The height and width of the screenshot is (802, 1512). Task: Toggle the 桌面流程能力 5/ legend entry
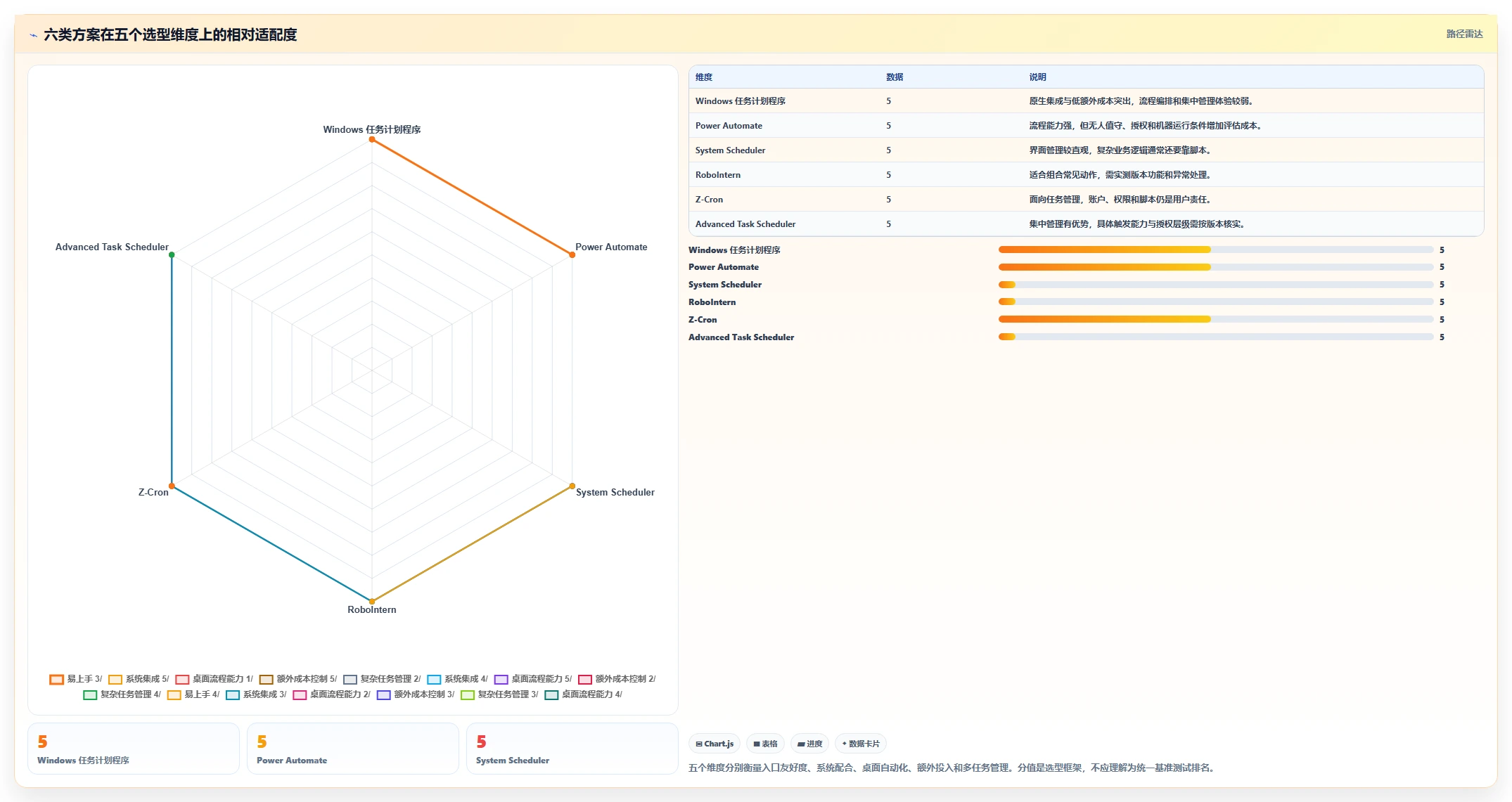point(533,679)
